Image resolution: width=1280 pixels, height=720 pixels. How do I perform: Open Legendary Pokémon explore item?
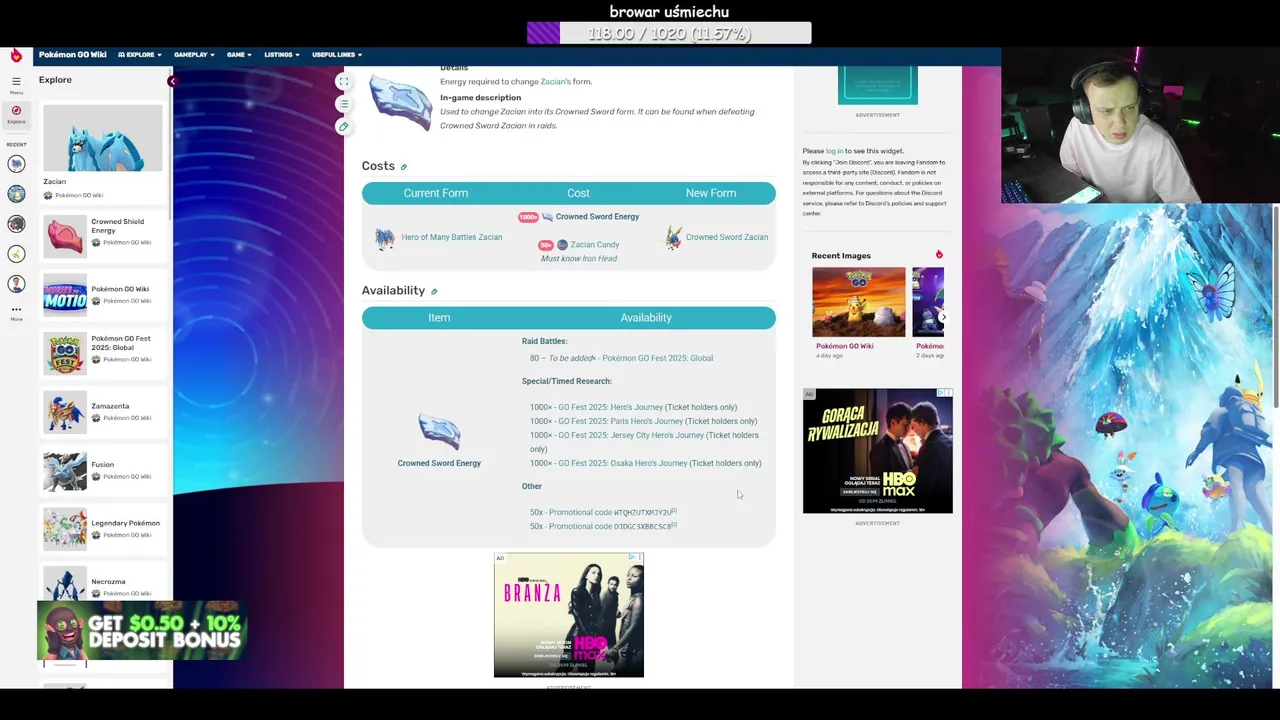[x=102, y=529]
